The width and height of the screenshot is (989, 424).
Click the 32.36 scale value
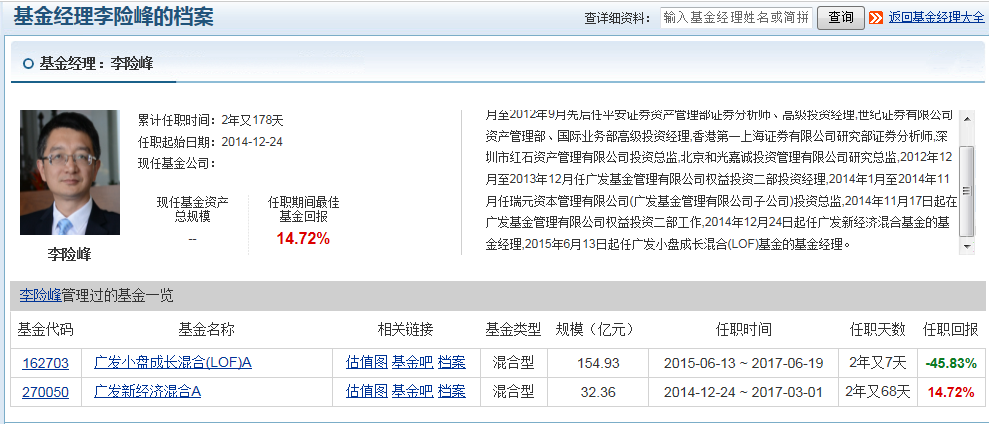coord(598,392)
